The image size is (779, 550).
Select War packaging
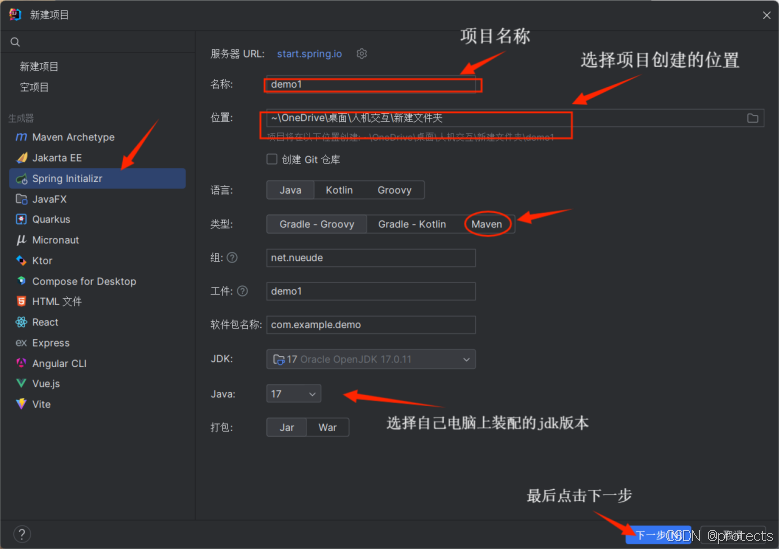pos(327,428)
